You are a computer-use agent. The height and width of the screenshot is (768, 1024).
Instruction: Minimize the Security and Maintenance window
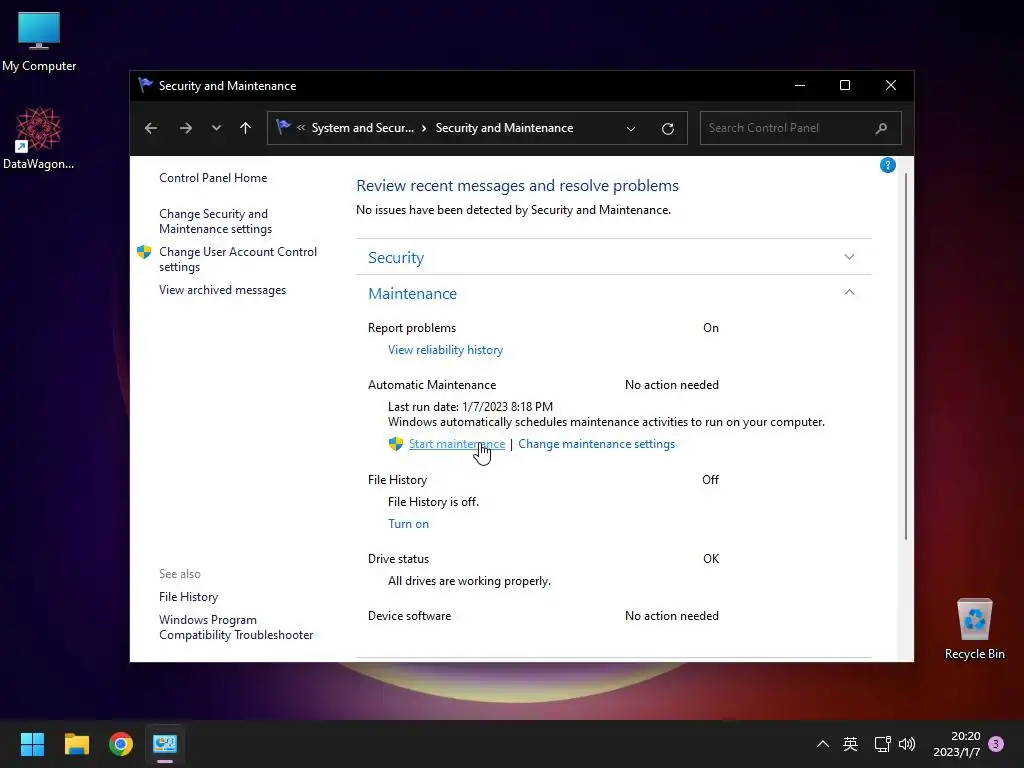pos(799,86)
